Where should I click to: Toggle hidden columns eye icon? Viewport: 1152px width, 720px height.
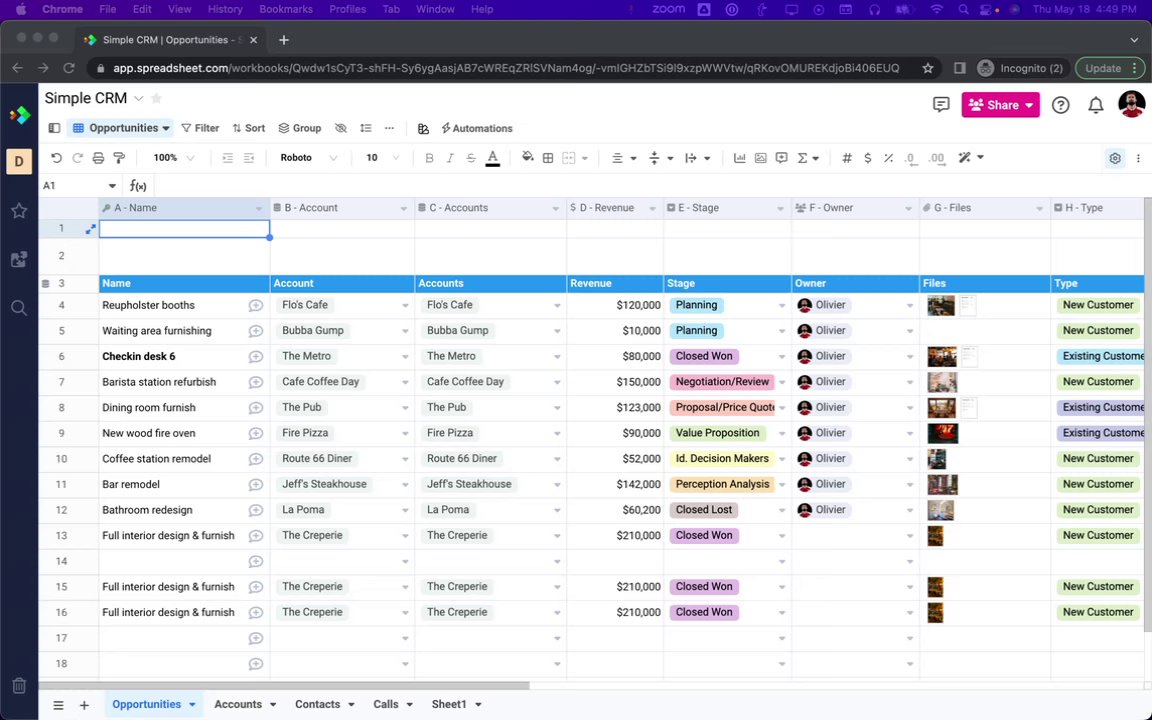[341, 128]
